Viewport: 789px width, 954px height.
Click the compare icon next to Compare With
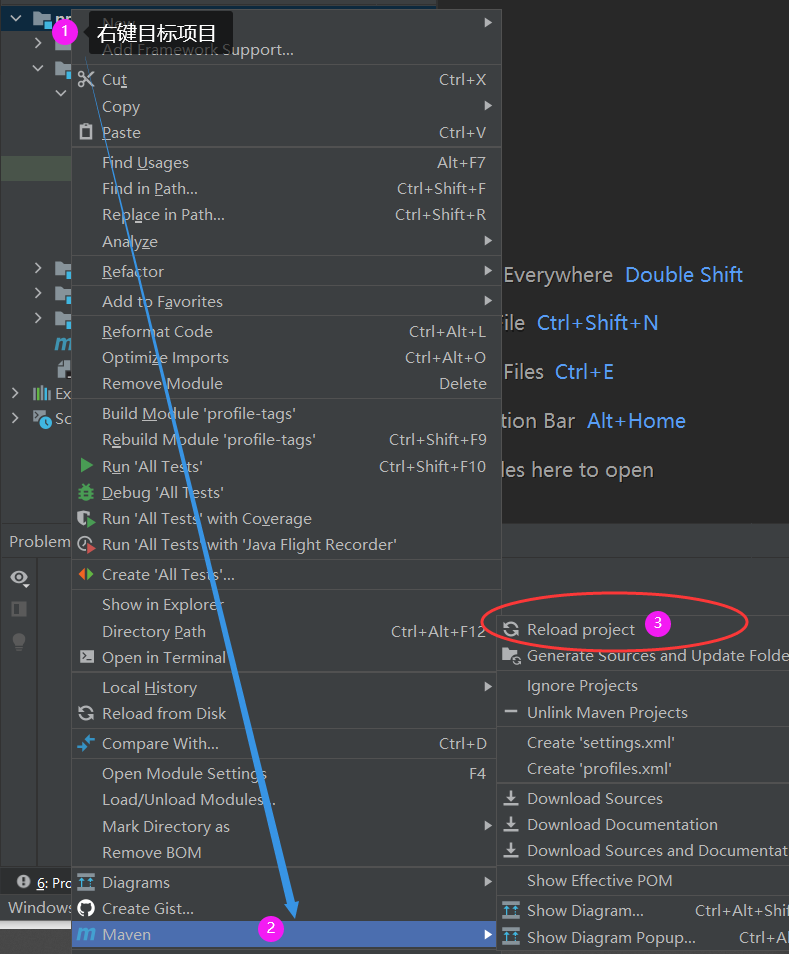pos(87,744)
